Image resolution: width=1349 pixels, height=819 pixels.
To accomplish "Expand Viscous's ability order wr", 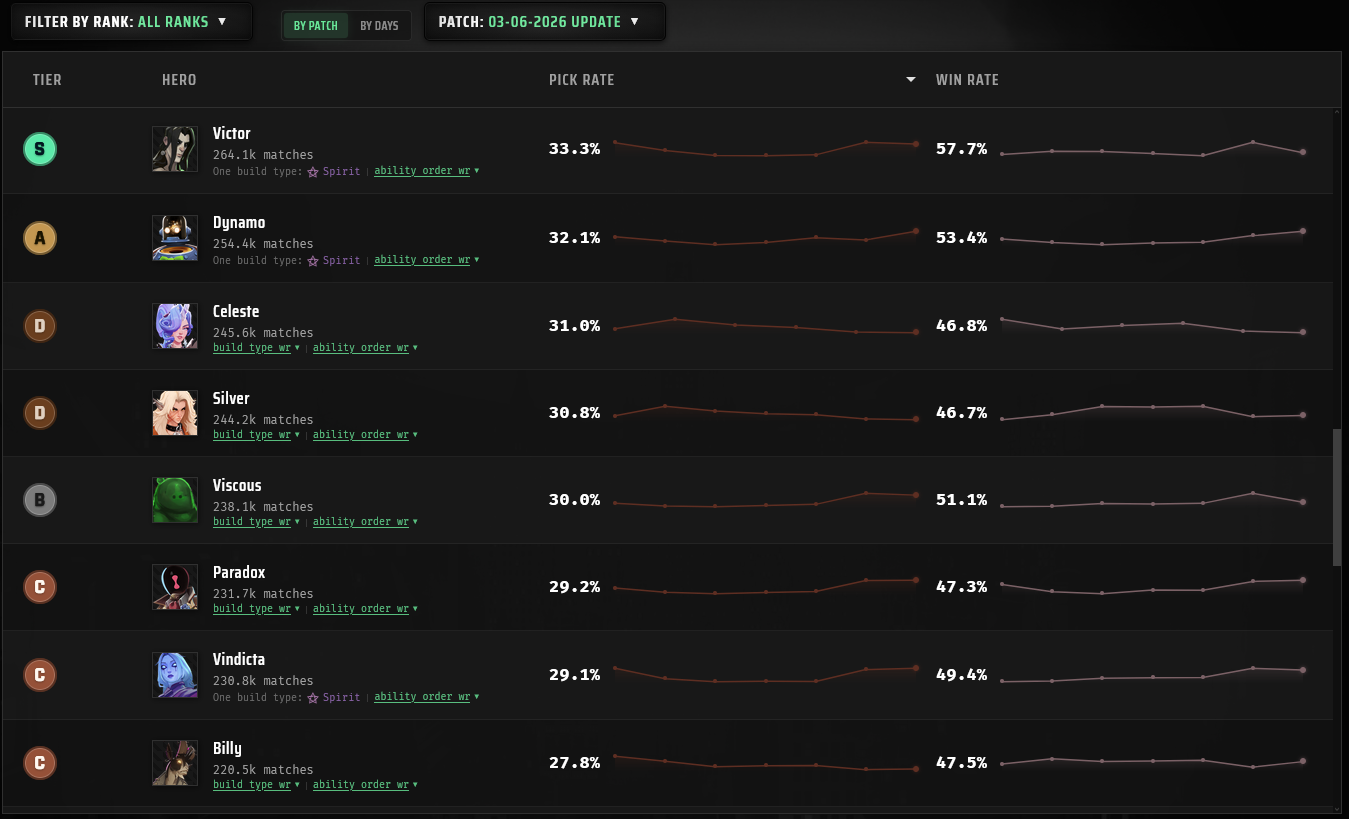I will click(365, 522).
